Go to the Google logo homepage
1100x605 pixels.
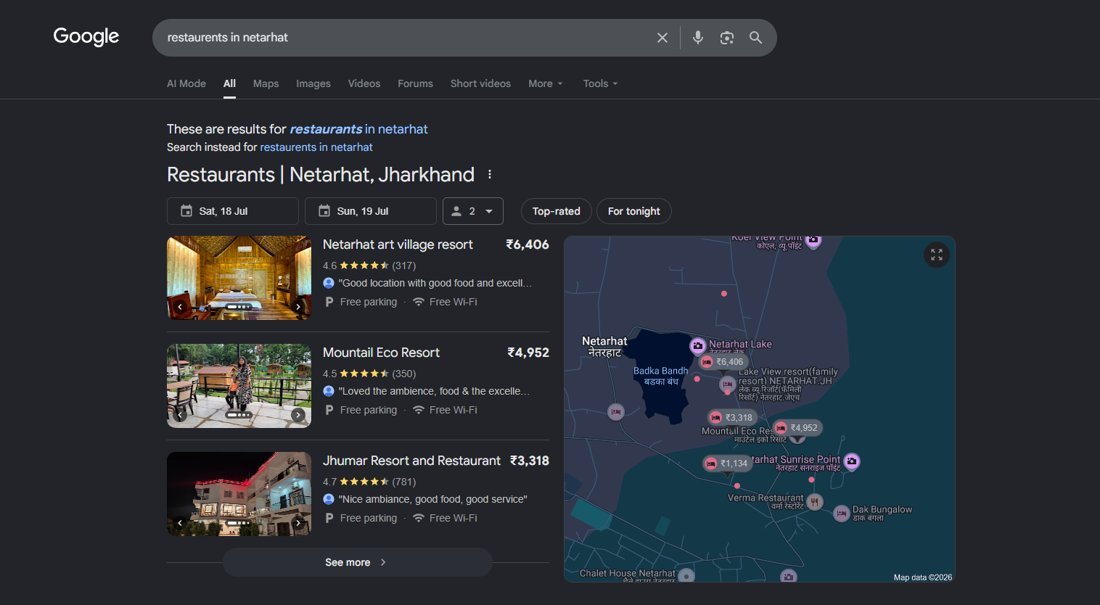pos(86,36)
